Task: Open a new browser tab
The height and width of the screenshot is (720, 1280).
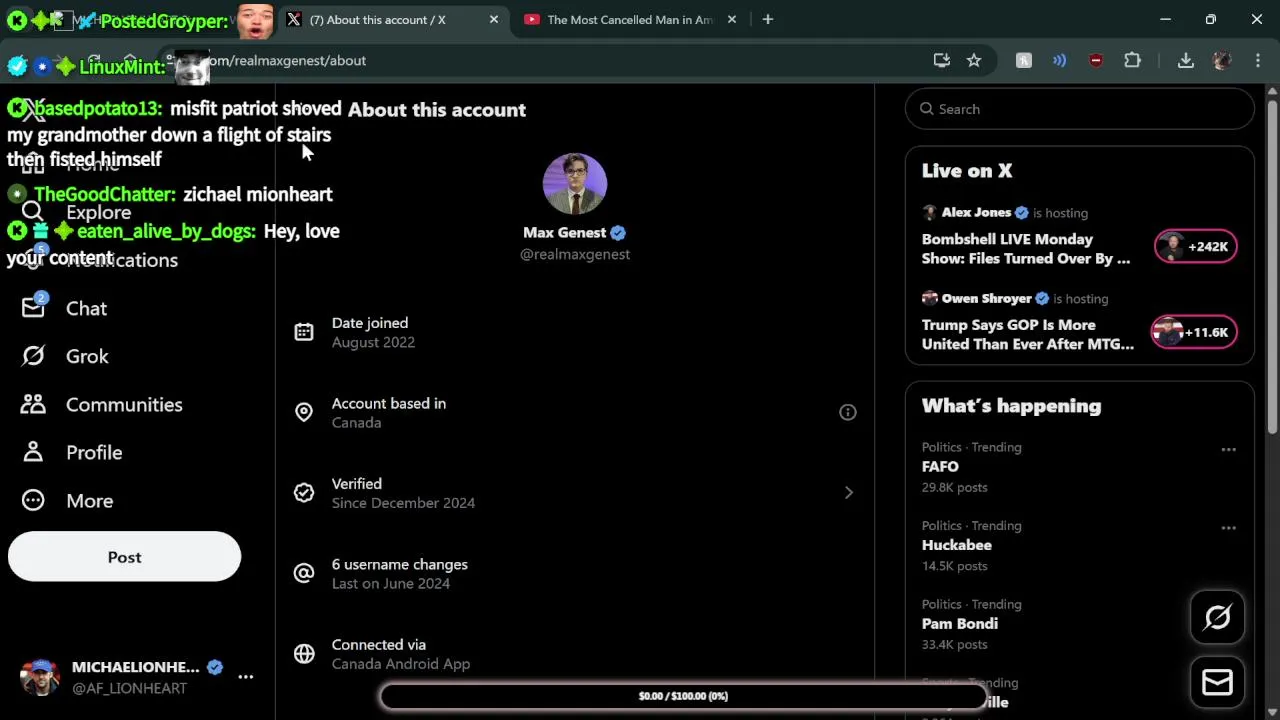Action: coord(768,19)
